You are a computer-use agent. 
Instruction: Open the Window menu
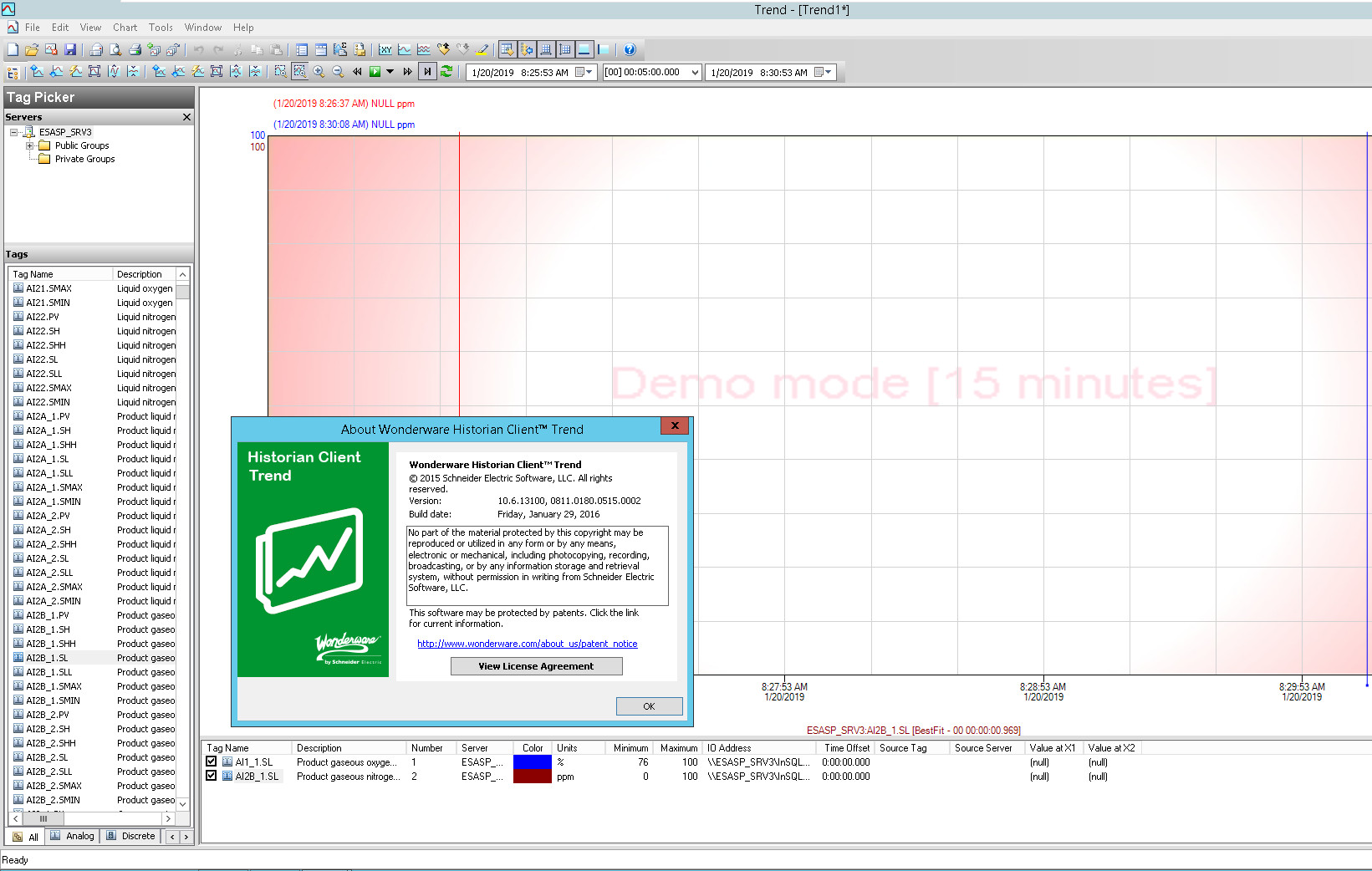203,28
